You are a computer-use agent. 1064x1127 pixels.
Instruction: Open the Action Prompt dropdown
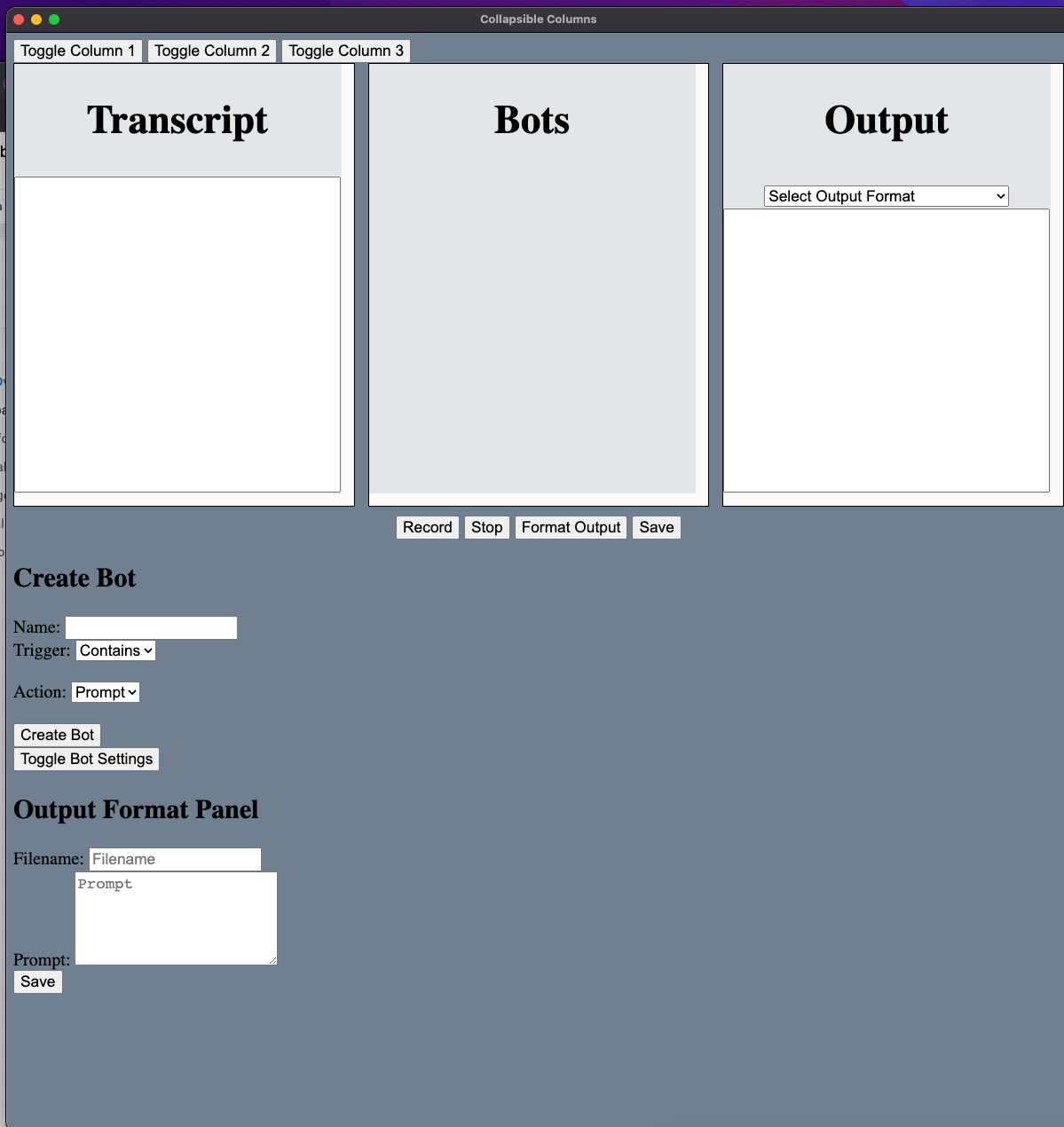[106, 692]
